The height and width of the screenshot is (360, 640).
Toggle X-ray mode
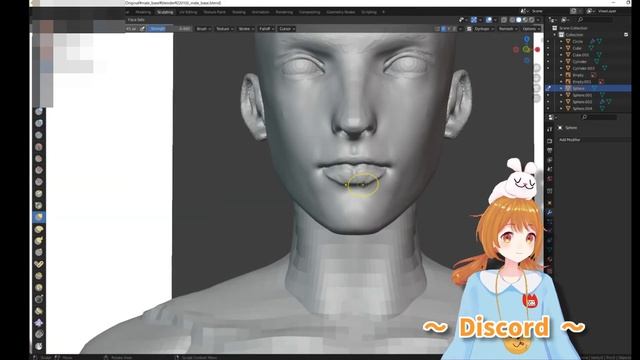[x=504, y=20]
